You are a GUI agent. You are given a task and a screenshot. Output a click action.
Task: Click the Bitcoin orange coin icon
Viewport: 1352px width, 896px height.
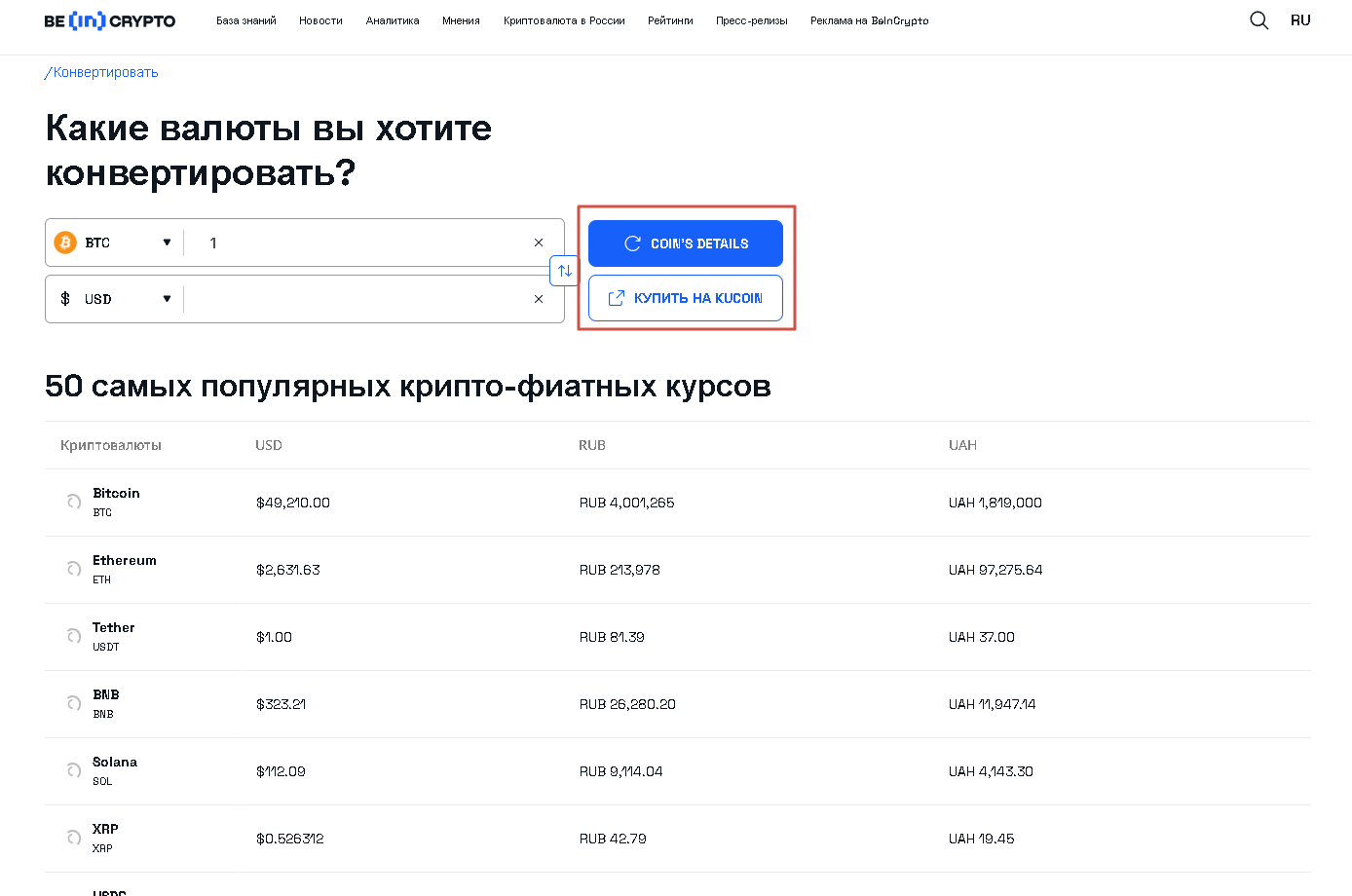[65, 243]
